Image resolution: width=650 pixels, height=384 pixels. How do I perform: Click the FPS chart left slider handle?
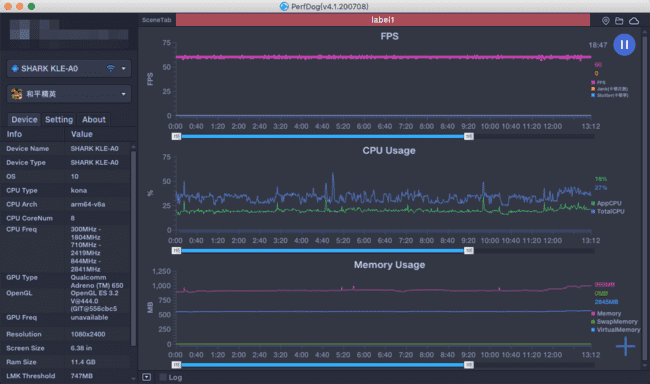(x=177, y=136)
